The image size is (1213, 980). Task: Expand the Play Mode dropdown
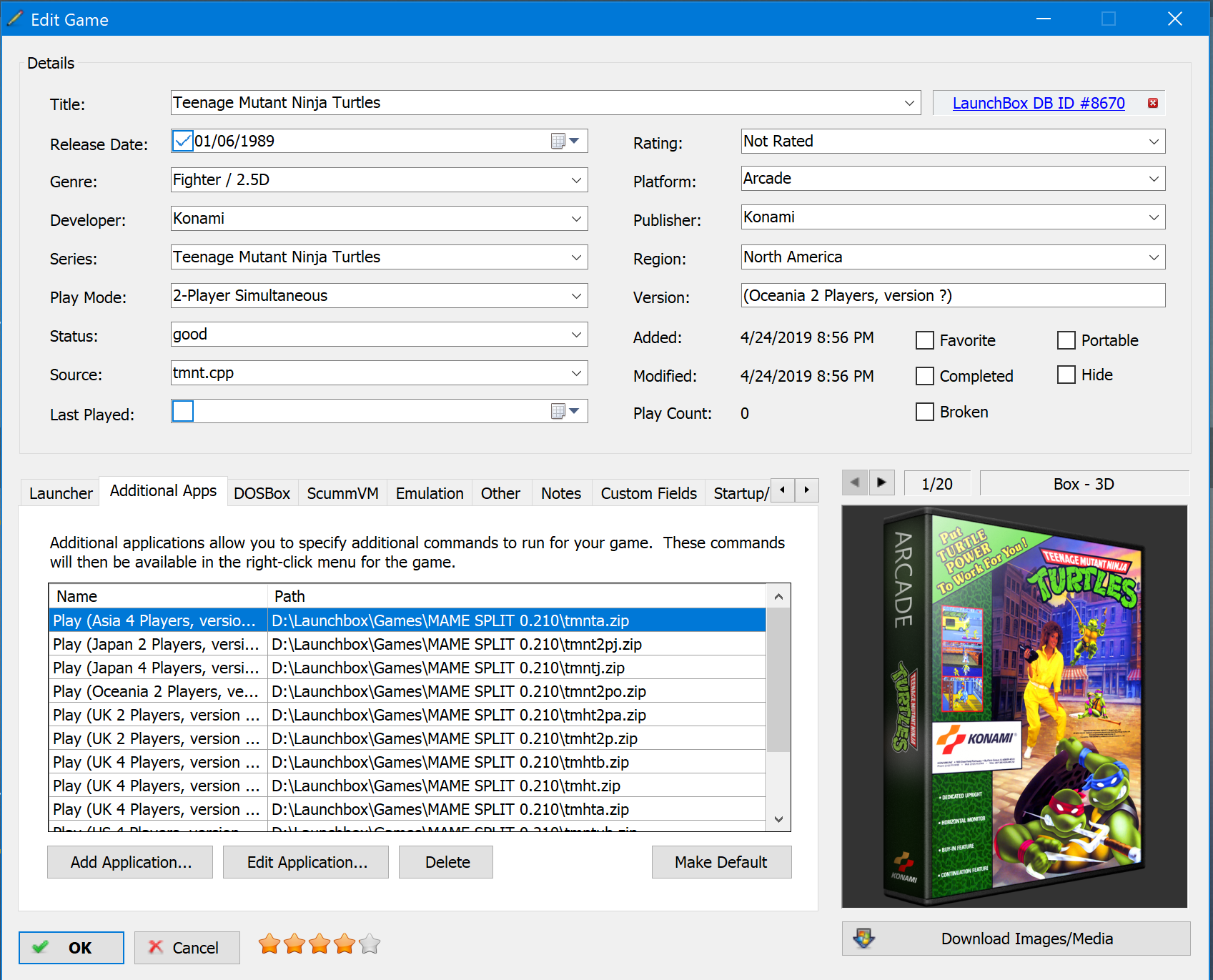[576, 296]
